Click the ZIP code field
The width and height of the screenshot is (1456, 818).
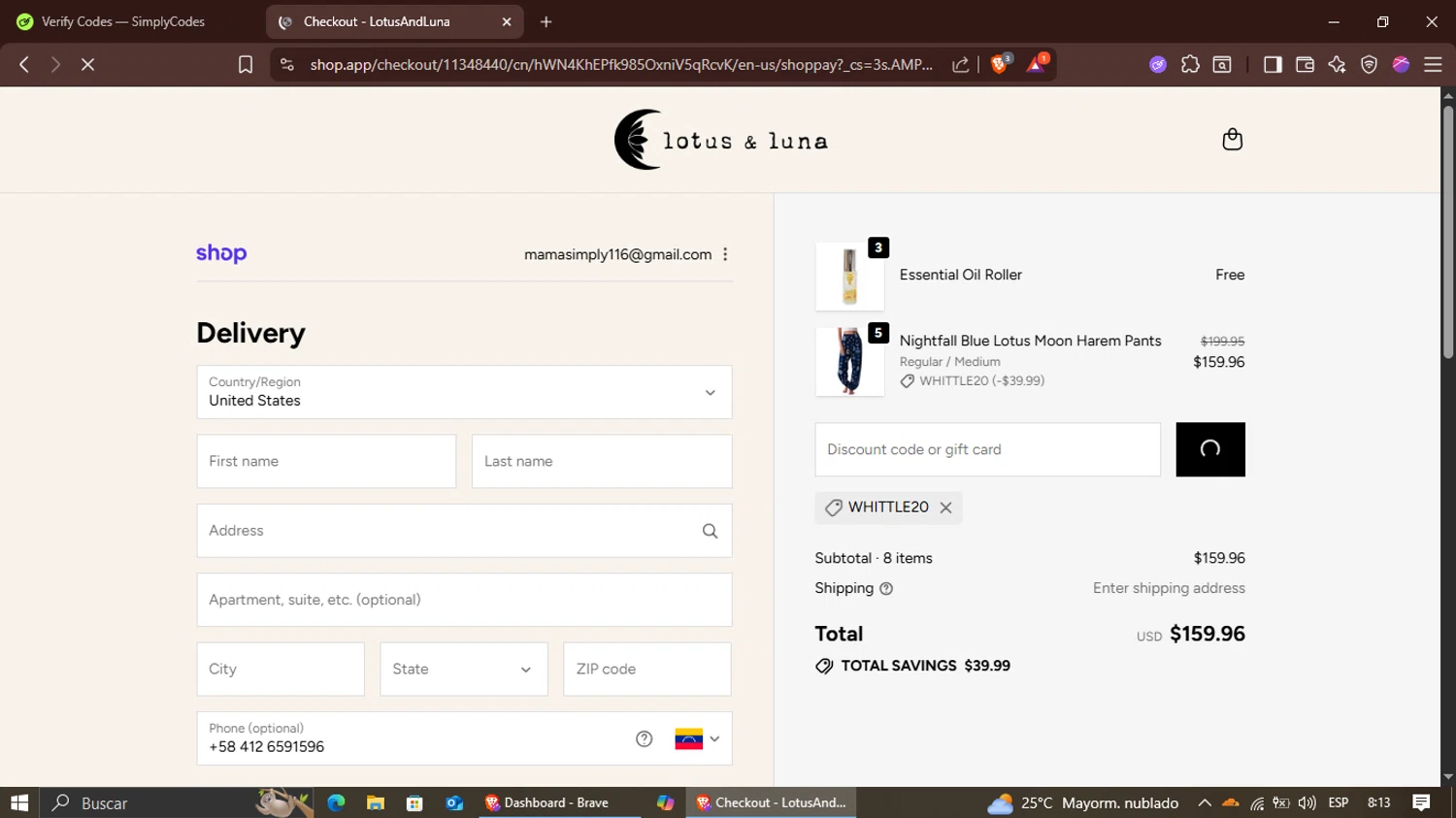[x=647, y=670]
